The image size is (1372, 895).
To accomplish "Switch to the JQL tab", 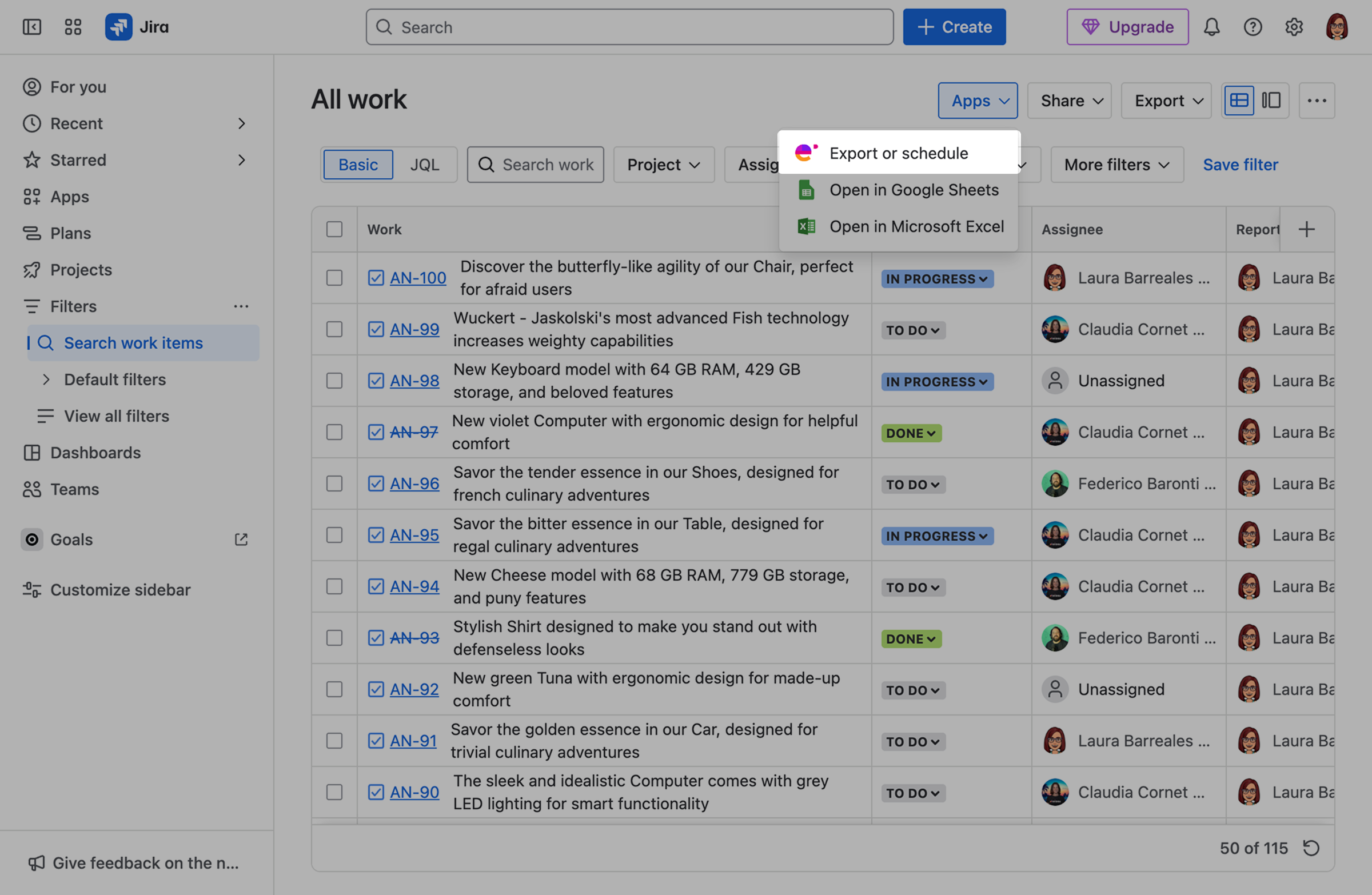I will 424,164.
